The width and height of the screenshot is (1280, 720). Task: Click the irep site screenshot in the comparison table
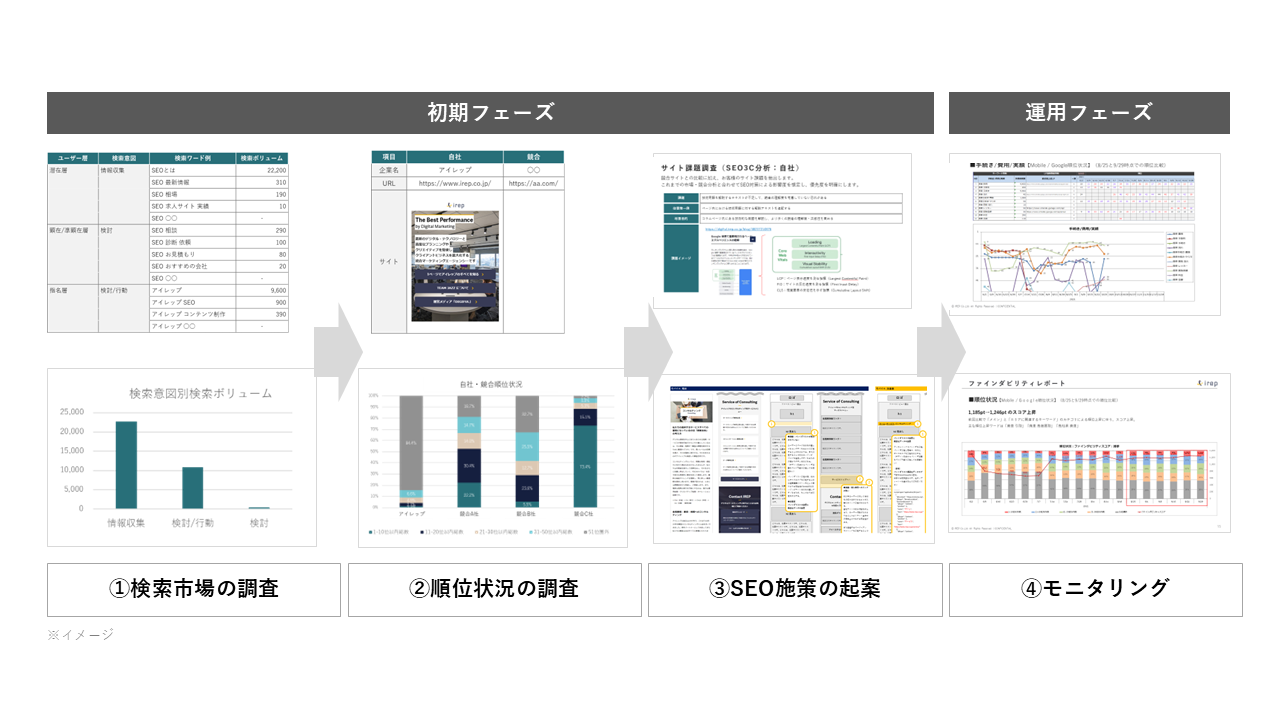point(456,265)
